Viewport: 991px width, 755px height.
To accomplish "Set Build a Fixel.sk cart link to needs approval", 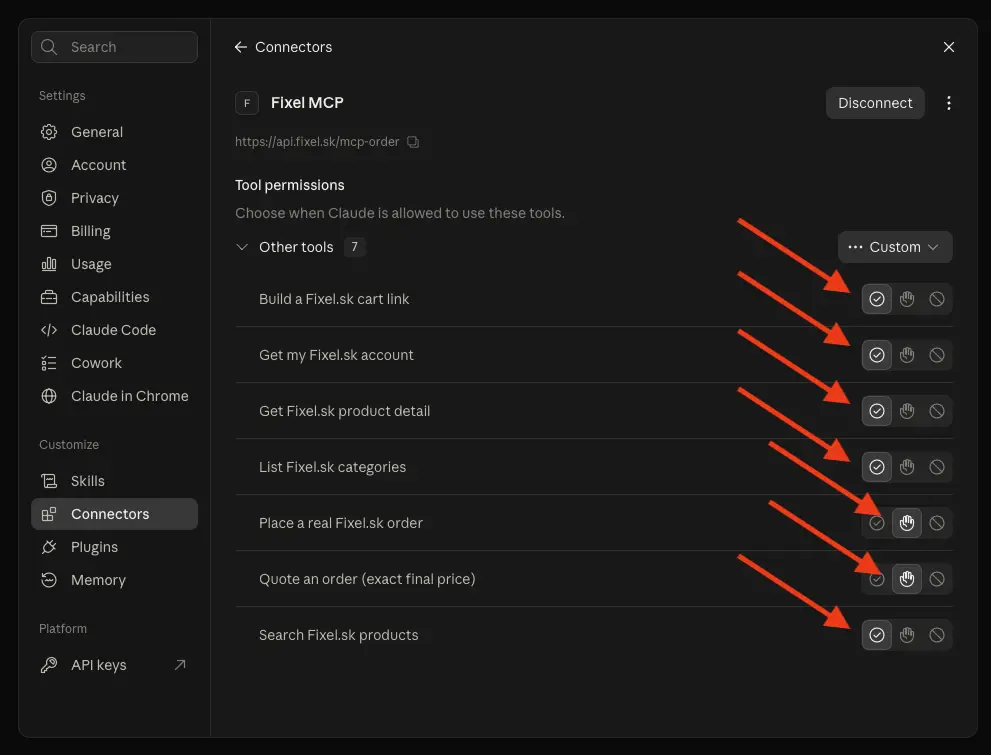I will [x=907, y=299].
